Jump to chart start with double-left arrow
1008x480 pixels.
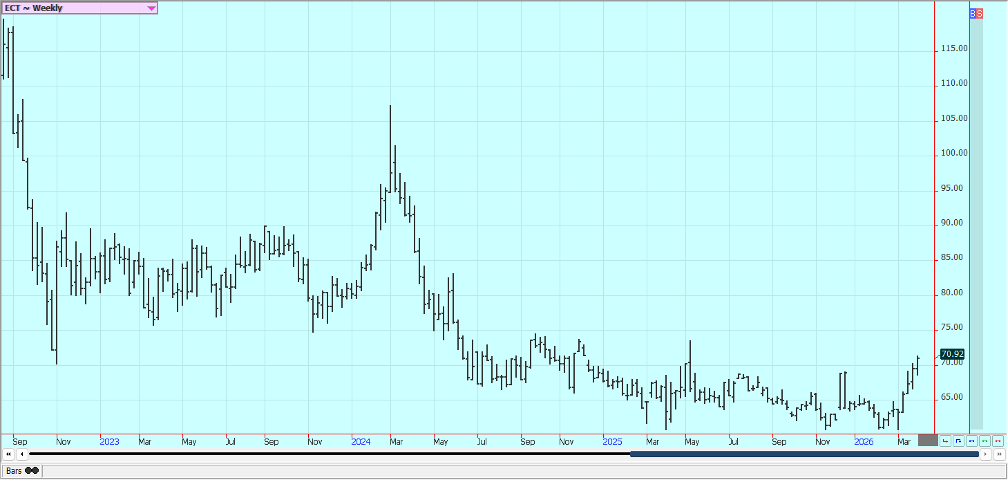9,454
